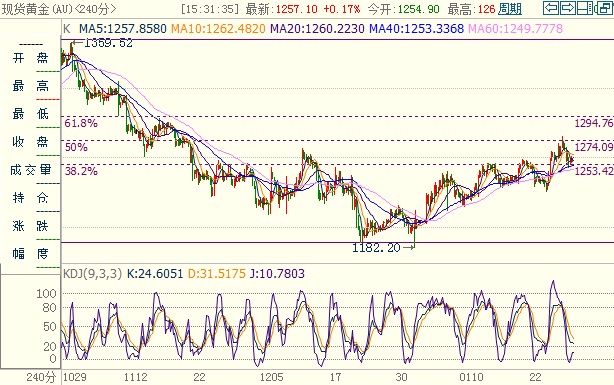Select 收盘 in left sidebar
Screen dimensions: 614x385
30,141
